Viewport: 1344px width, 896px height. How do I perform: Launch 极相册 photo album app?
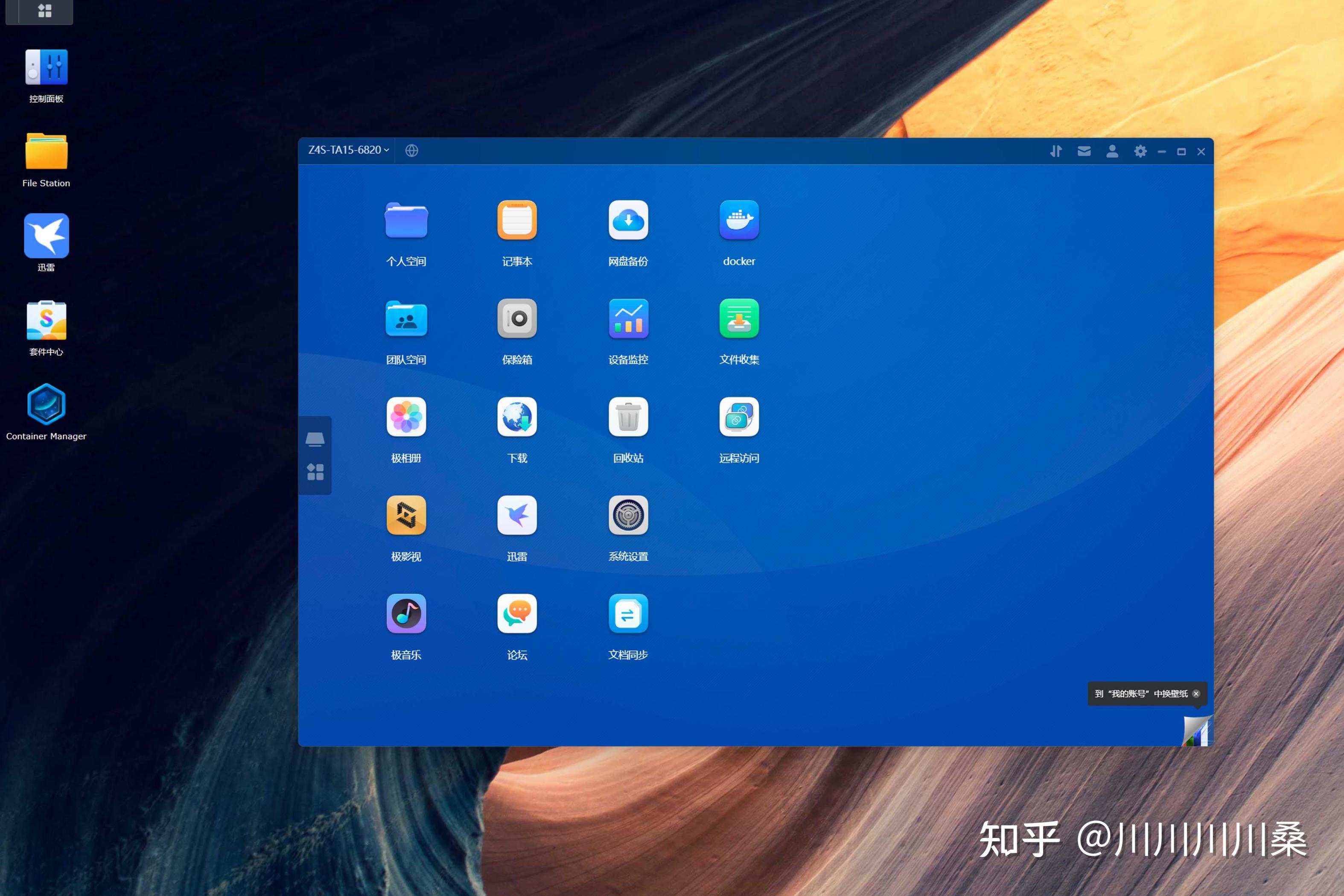coord(406,417)
